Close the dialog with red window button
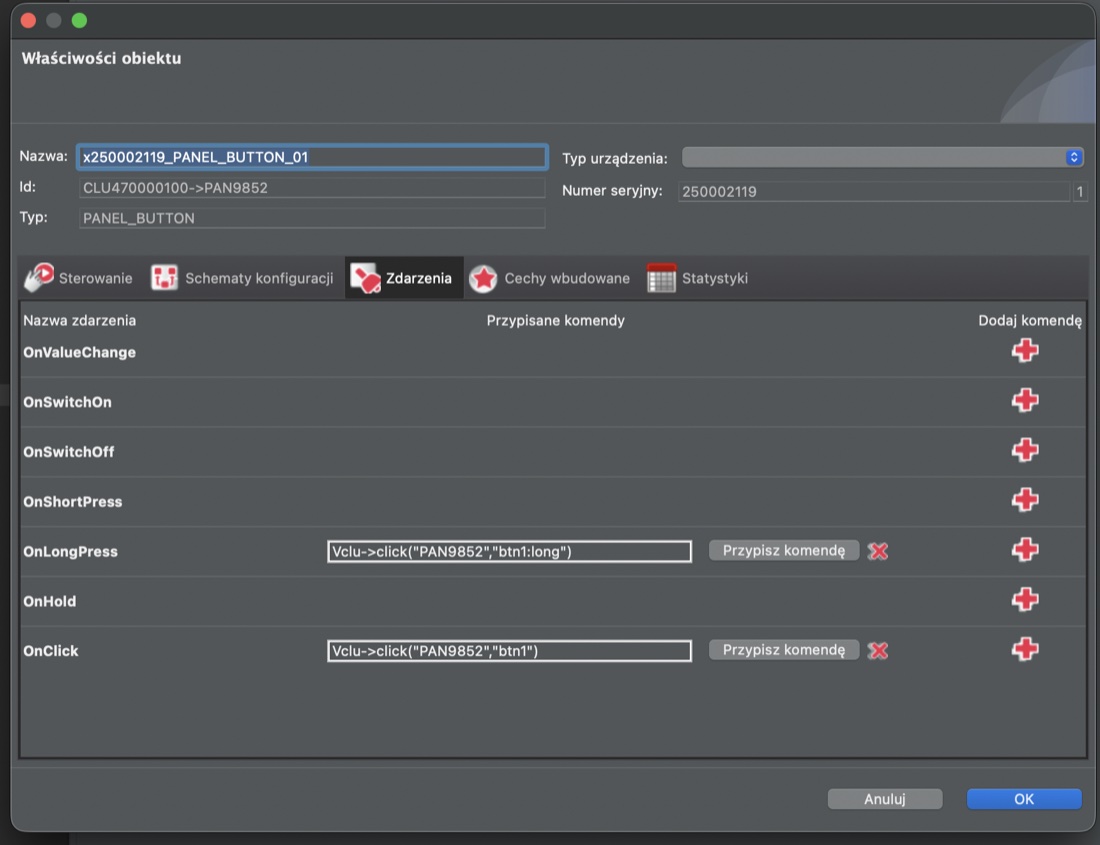 point(28,20)
